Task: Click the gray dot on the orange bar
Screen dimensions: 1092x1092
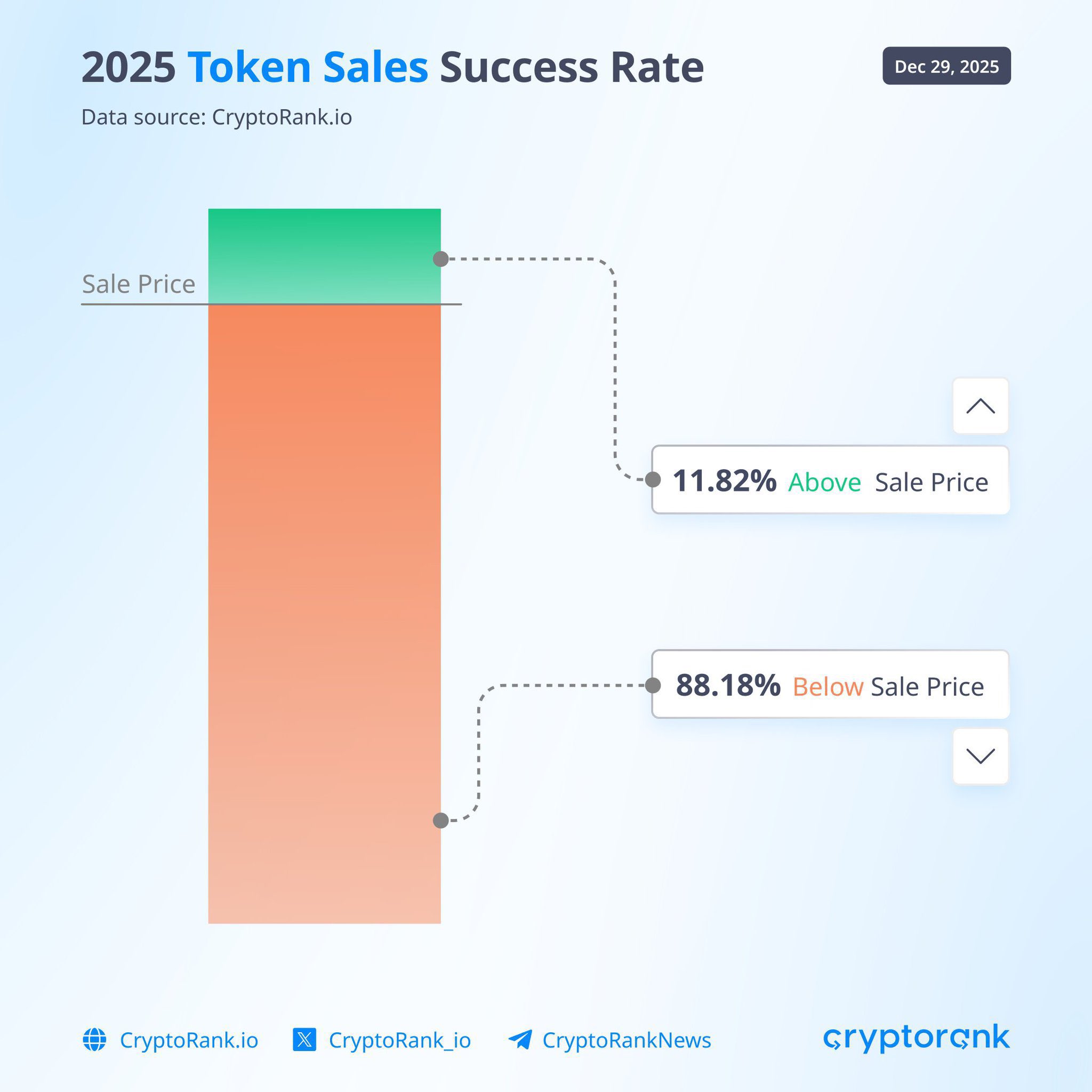Action: point(441,820)
